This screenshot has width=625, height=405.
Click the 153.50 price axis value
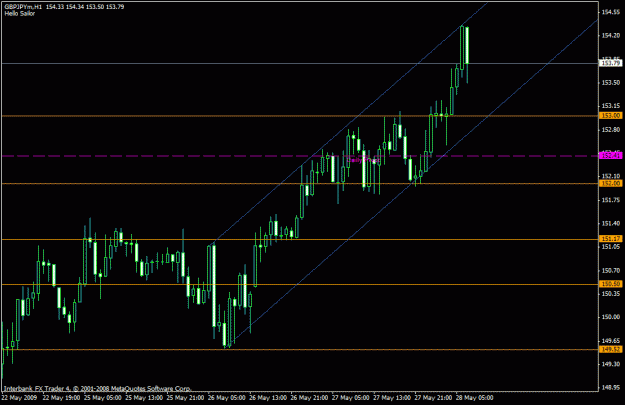pyautogui.click(x=611, y=83)
